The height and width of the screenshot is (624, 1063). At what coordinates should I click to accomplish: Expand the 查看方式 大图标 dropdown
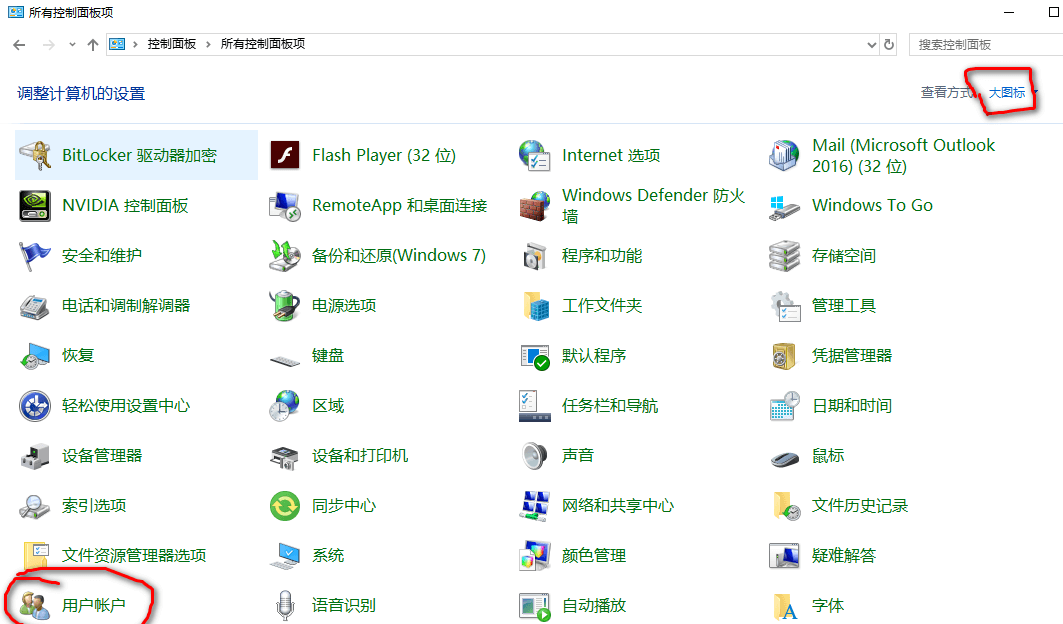(x=1013, y=93)
